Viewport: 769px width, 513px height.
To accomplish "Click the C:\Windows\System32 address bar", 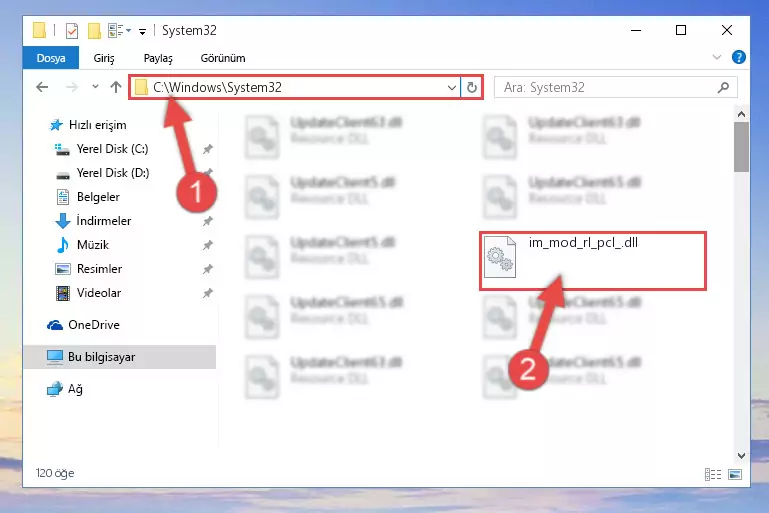I will click(x=294, y=87).
